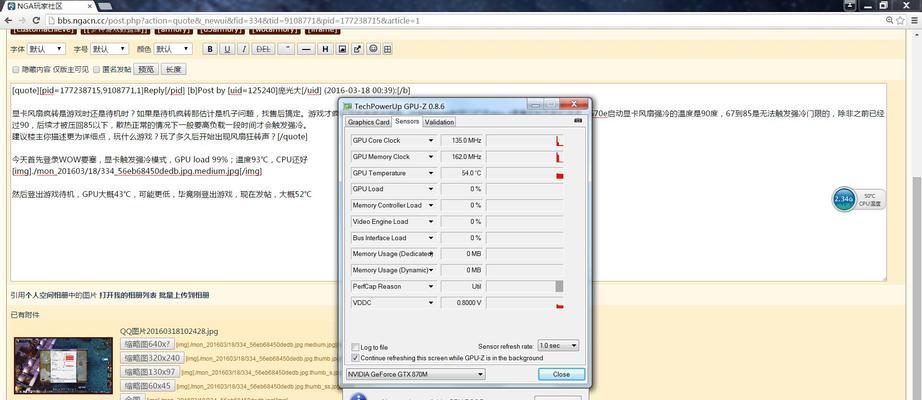Open the Video Engine Load dropdown
Viewport: 922px width, 400px height.
[x=431, y=222]
